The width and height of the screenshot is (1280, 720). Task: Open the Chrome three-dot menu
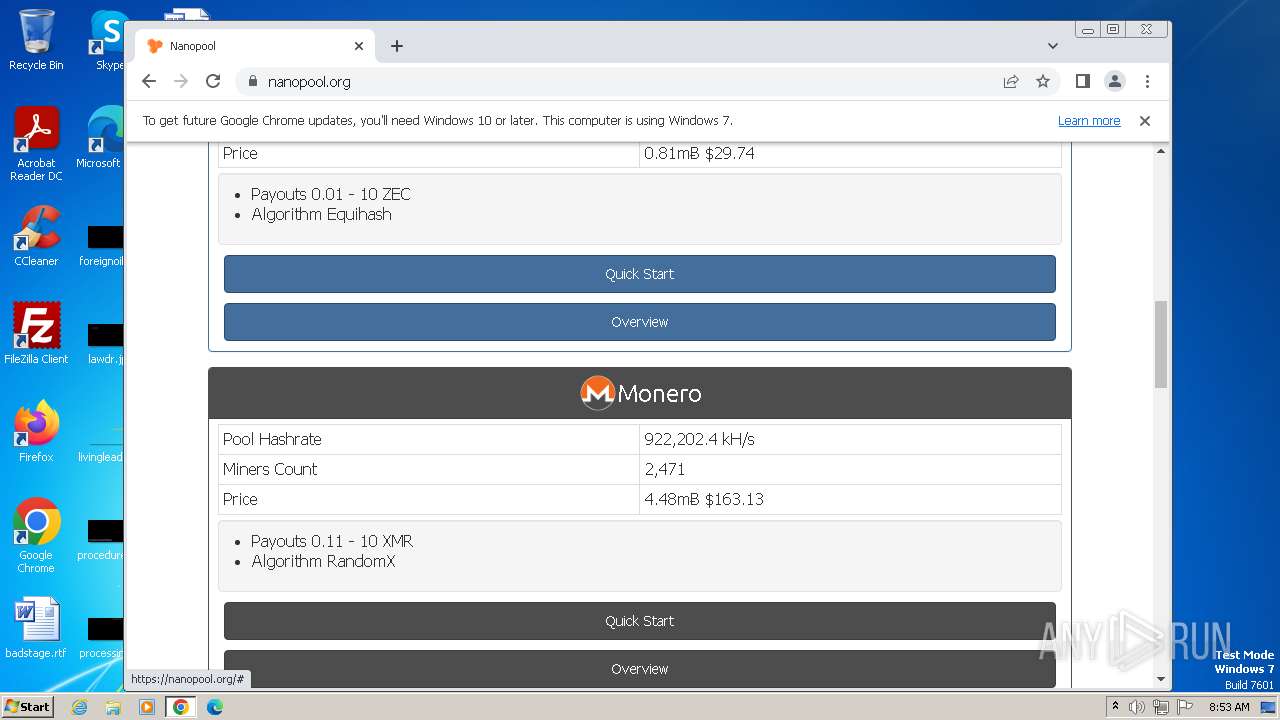tap(1147, 81)
